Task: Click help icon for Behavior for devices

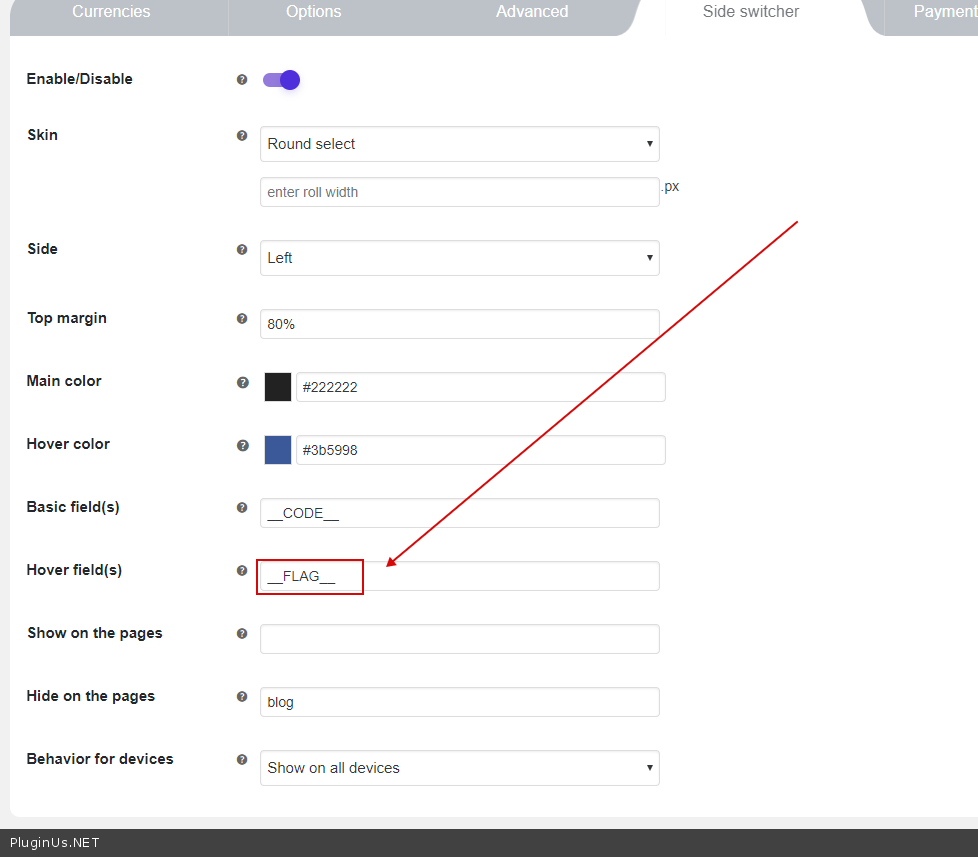Action: coord(242,760)
